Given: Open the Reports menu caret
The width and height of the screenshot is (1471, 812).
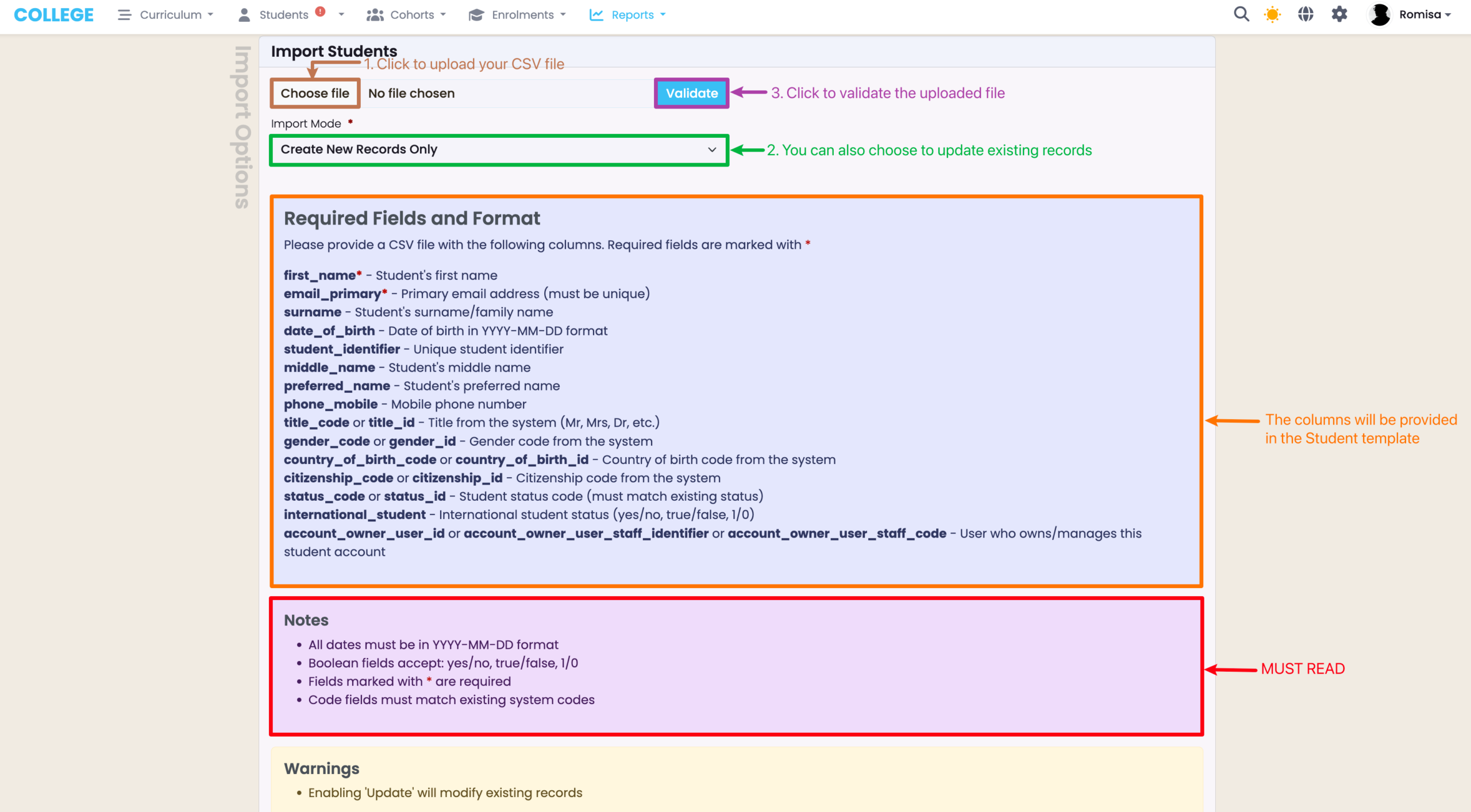Looking at the screenshot, I should [x=663, y=15].
